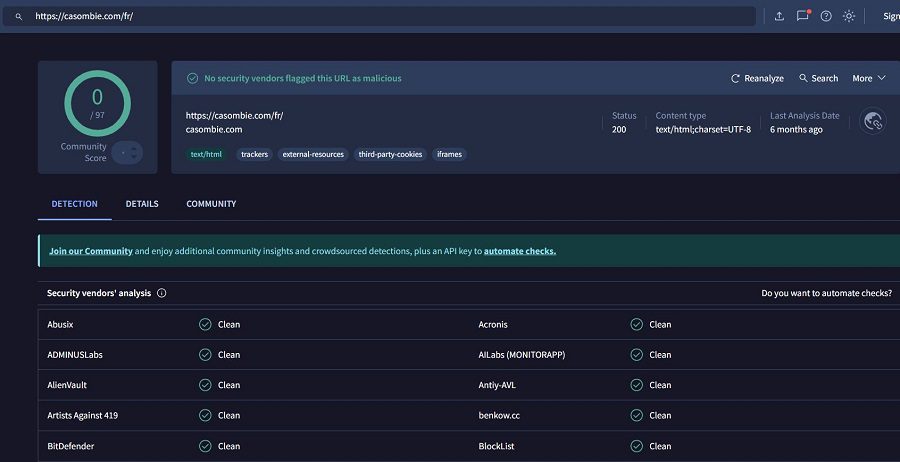Click the BitDefender vendor name
Image resolution: width=900 pixels, height=462 pixels.
(71, 446)
